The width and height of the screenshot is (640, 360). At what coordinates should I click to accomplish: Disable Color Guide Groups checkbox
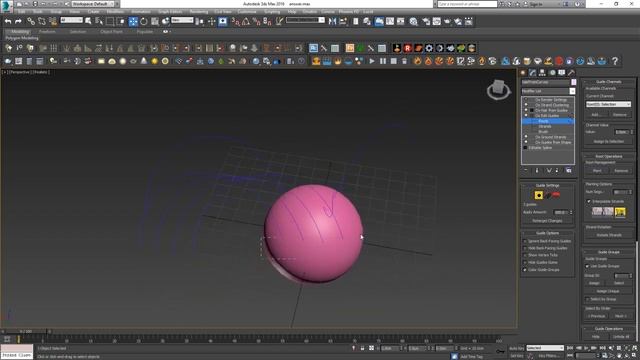click(525, 270)
